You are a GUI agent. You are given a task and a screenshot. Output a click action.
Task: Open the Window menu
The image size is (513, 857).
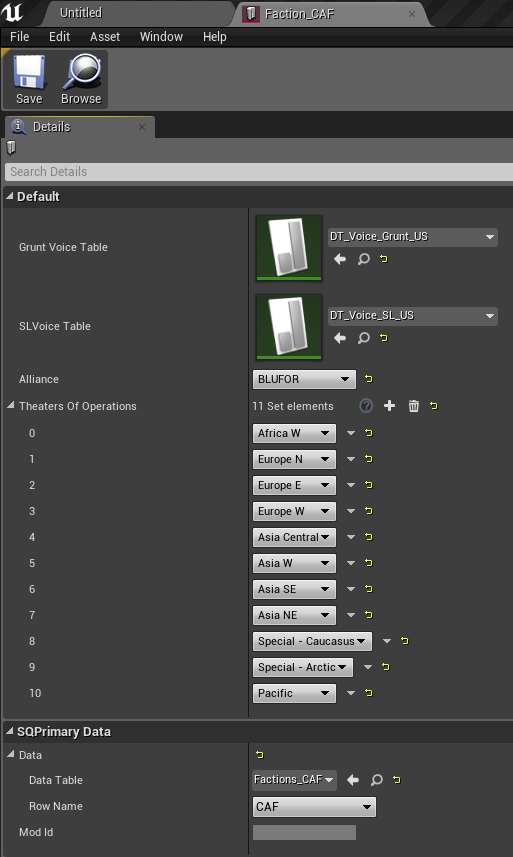(x=161, y=37)
